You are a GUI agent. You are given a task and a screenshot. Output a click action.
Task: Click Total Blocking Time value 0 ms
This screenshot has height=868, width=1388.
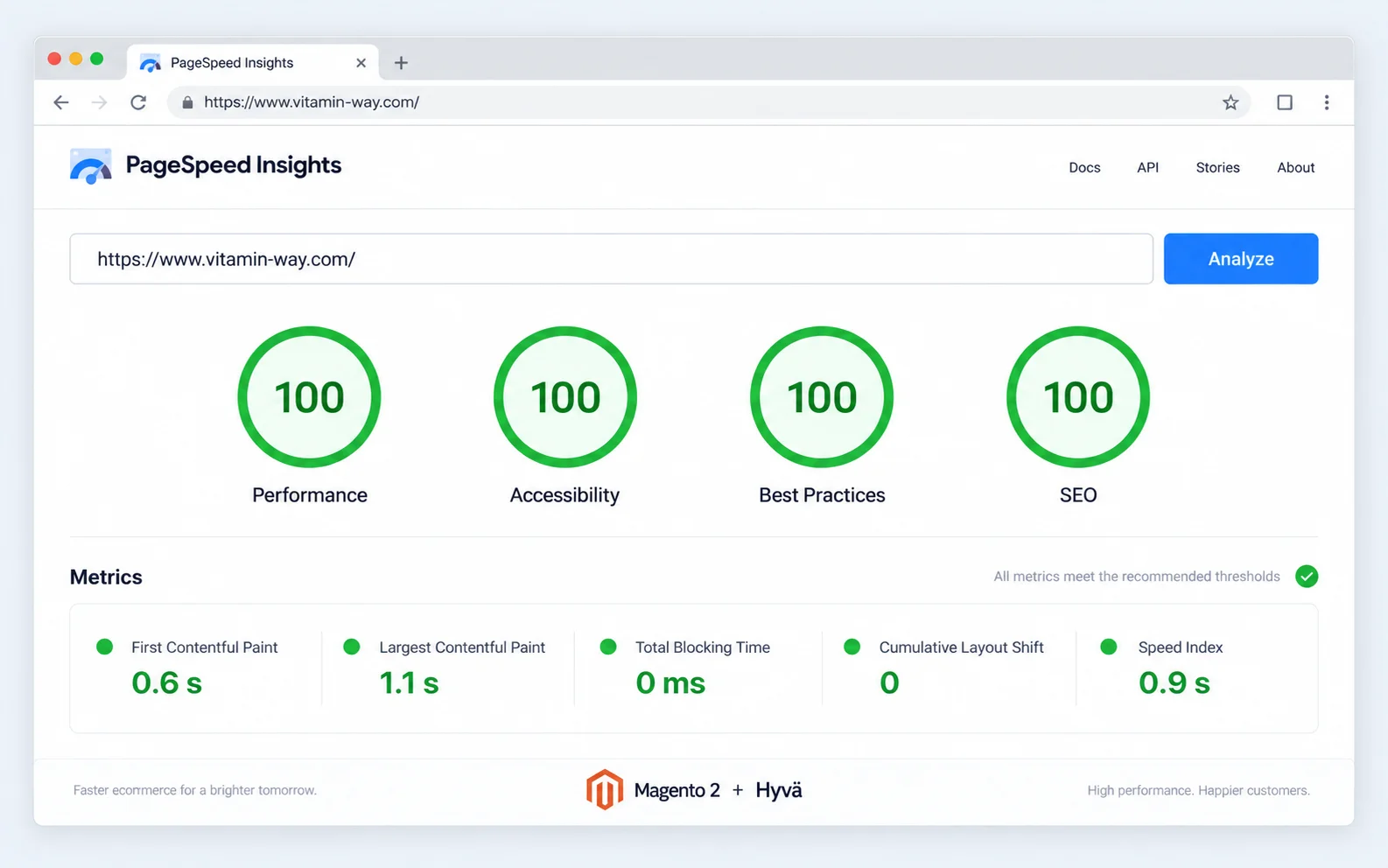(670, 683)
